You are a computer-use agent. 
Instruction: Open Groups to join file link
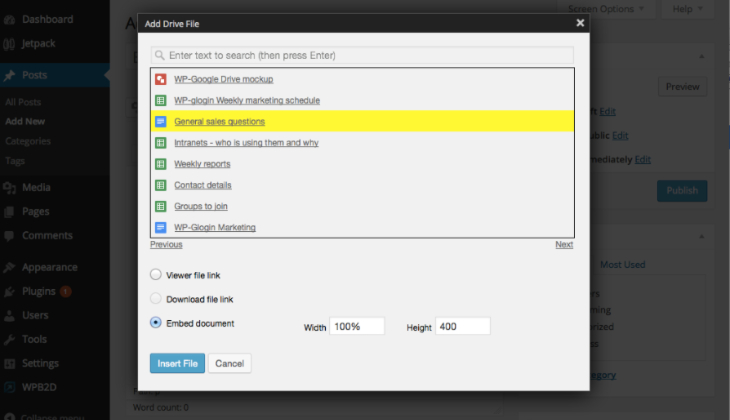tap(201, 206)
